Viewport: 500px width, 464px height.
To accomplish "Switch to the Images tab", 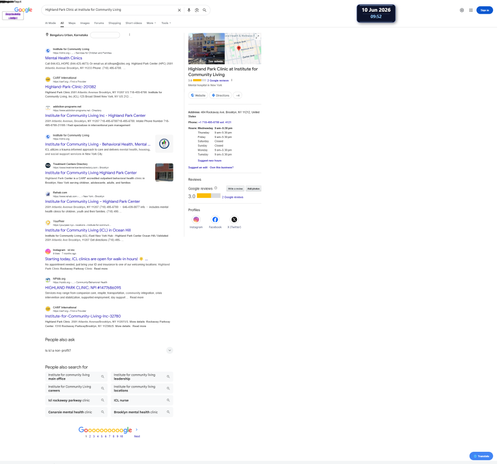I will tap(85, 23).
